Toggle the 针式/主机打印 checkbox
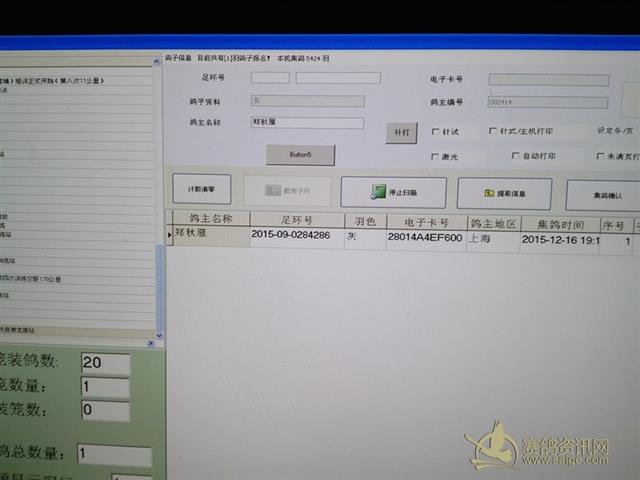The height and width of the screenshot is (480, 640). click(493, 131)
